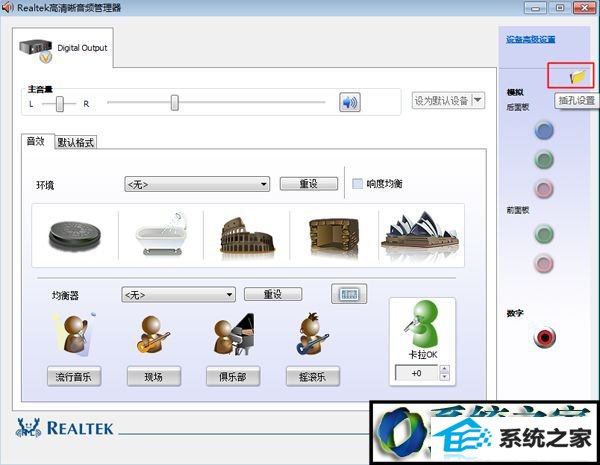Apply the 摇滚乐 preset button

[313, 377]
